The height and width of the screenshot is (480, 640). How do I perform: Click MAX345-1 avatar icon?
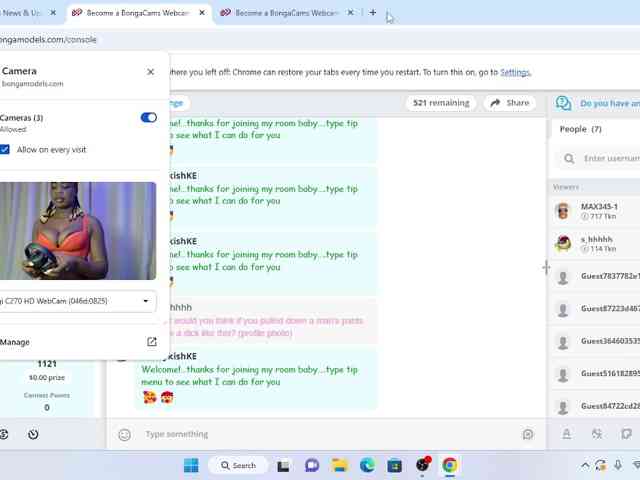pyautogui.click(x=563, y=211)
